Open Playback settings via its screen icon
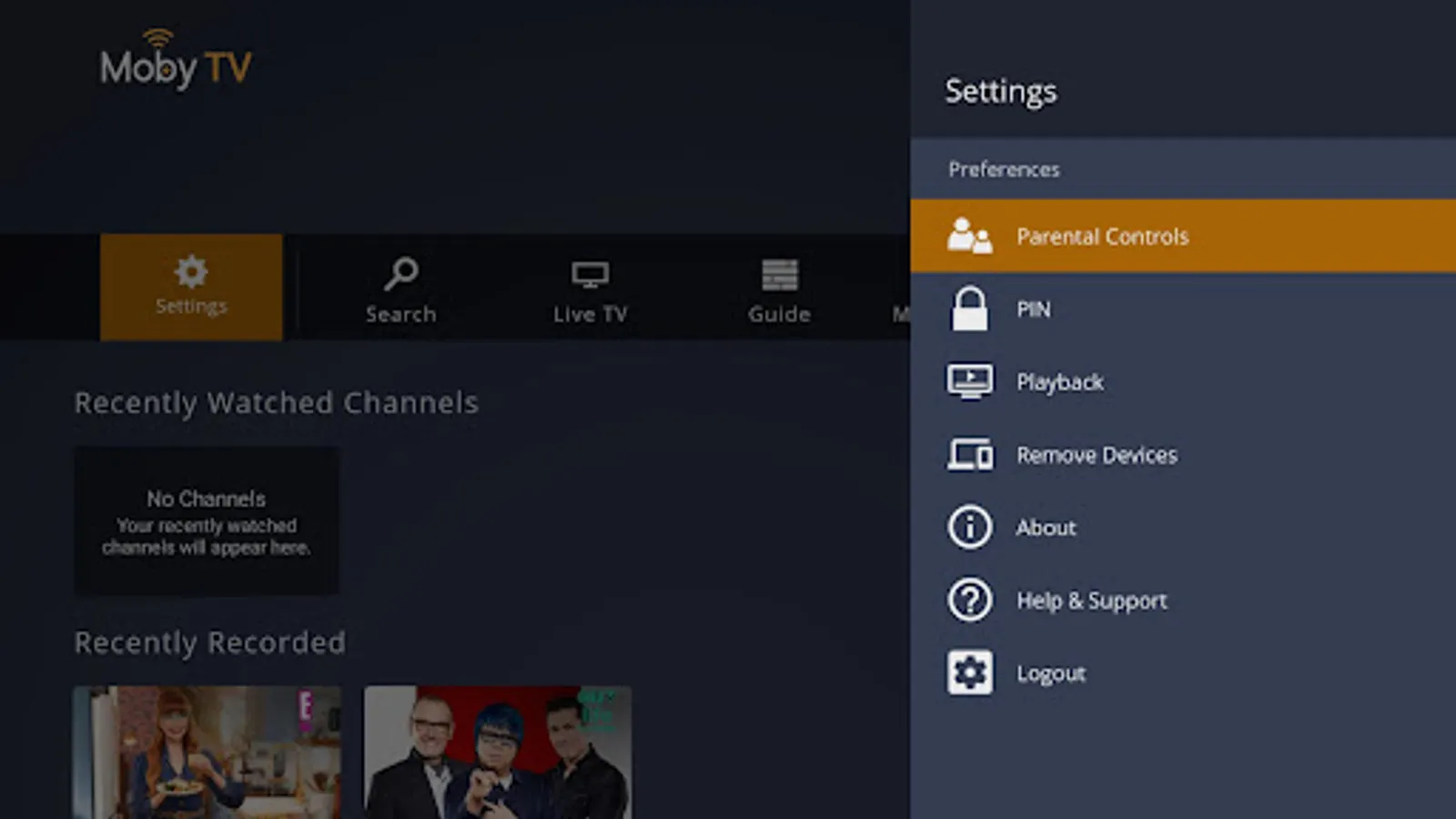 pos(970,382)
